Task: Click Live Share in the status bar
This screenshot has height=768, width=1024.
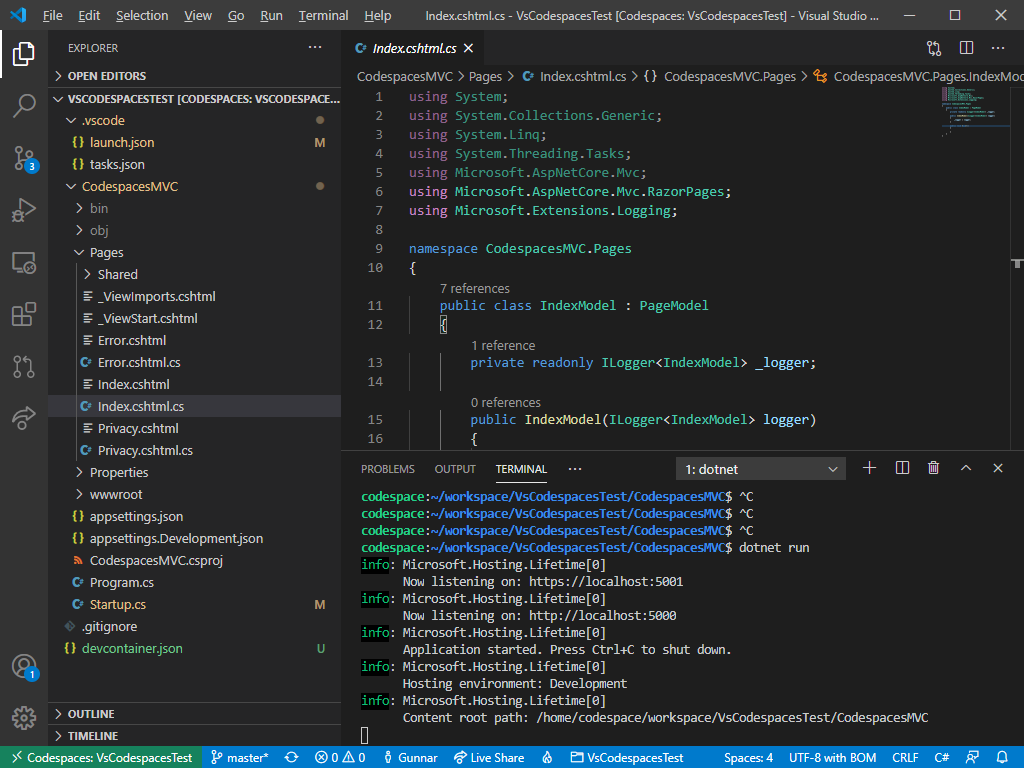Action: pyautogui.click(x=489, y=757)
